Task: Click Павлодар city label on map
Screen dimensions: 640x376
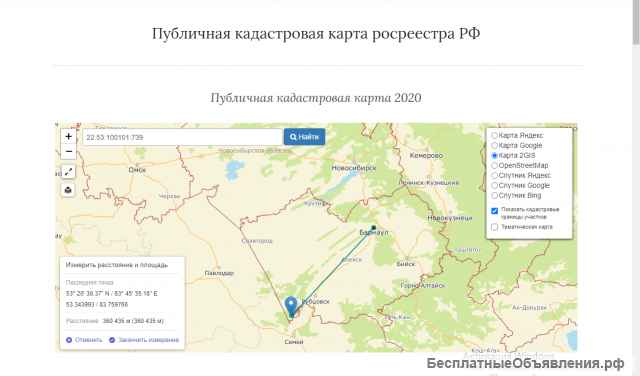Action: click(219, 273)
